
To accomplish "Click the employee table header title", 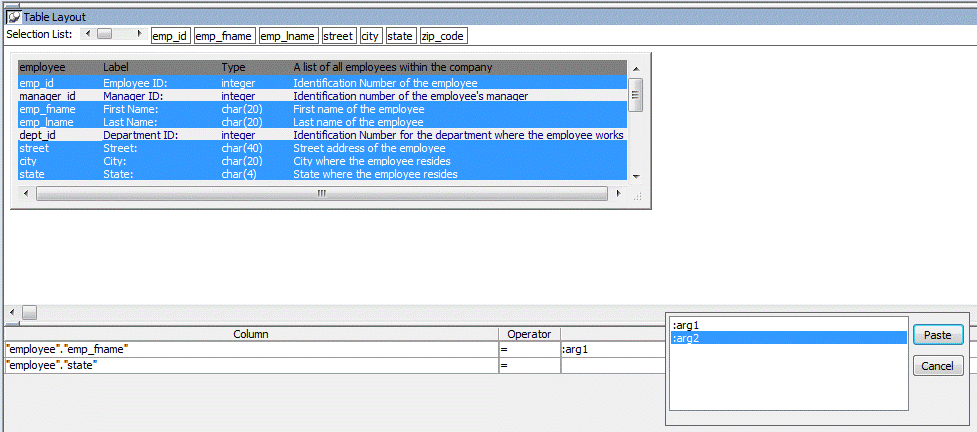I will [42, 67].
